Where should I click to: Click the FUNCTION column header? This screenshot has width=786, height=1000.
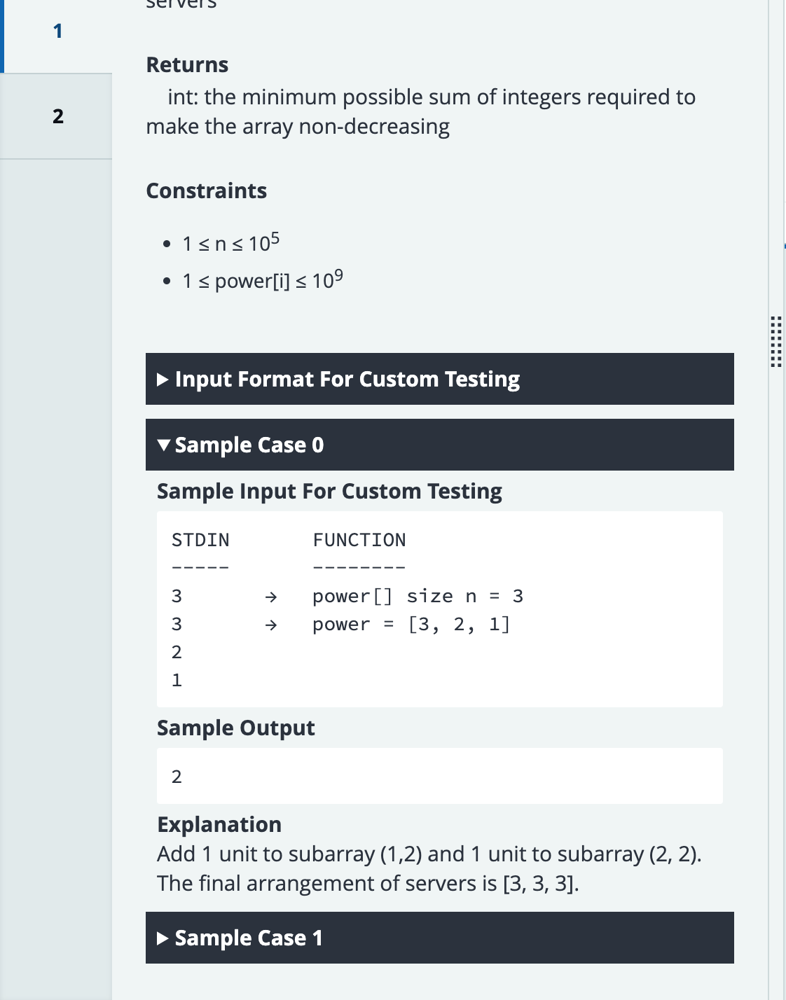[x=359, y=540]
